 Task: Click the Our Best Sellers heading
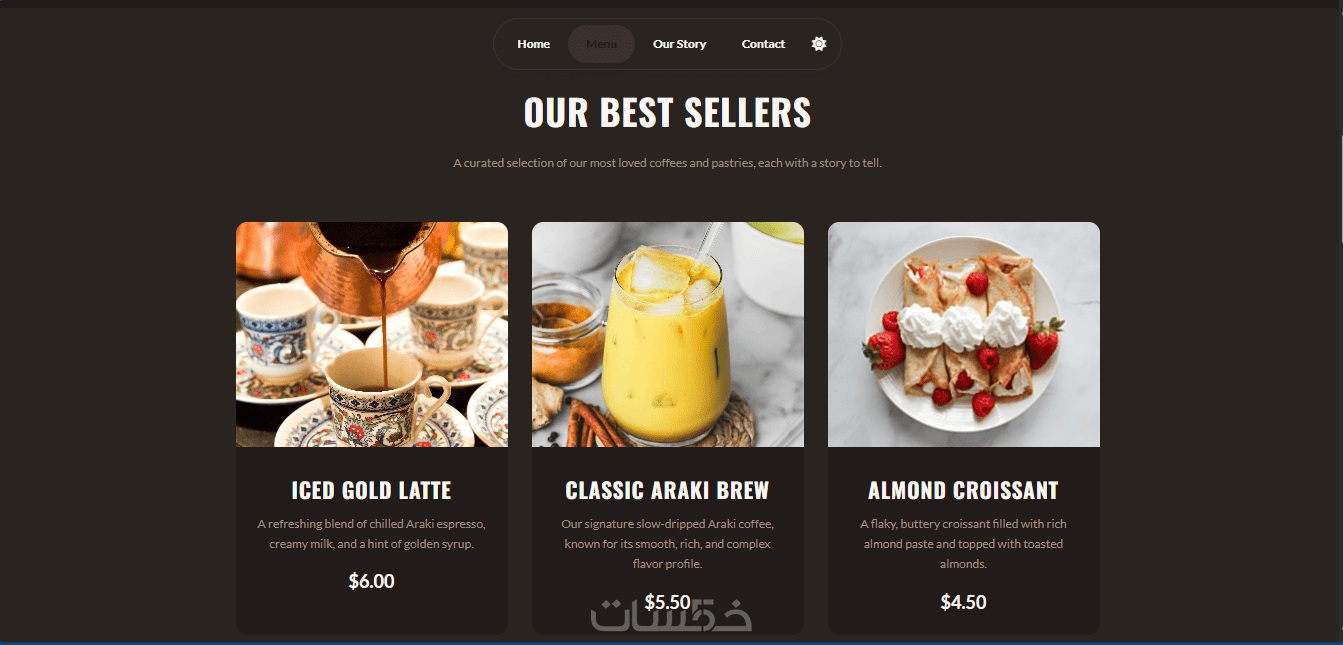pyautogui.click(x=667, y=112)
